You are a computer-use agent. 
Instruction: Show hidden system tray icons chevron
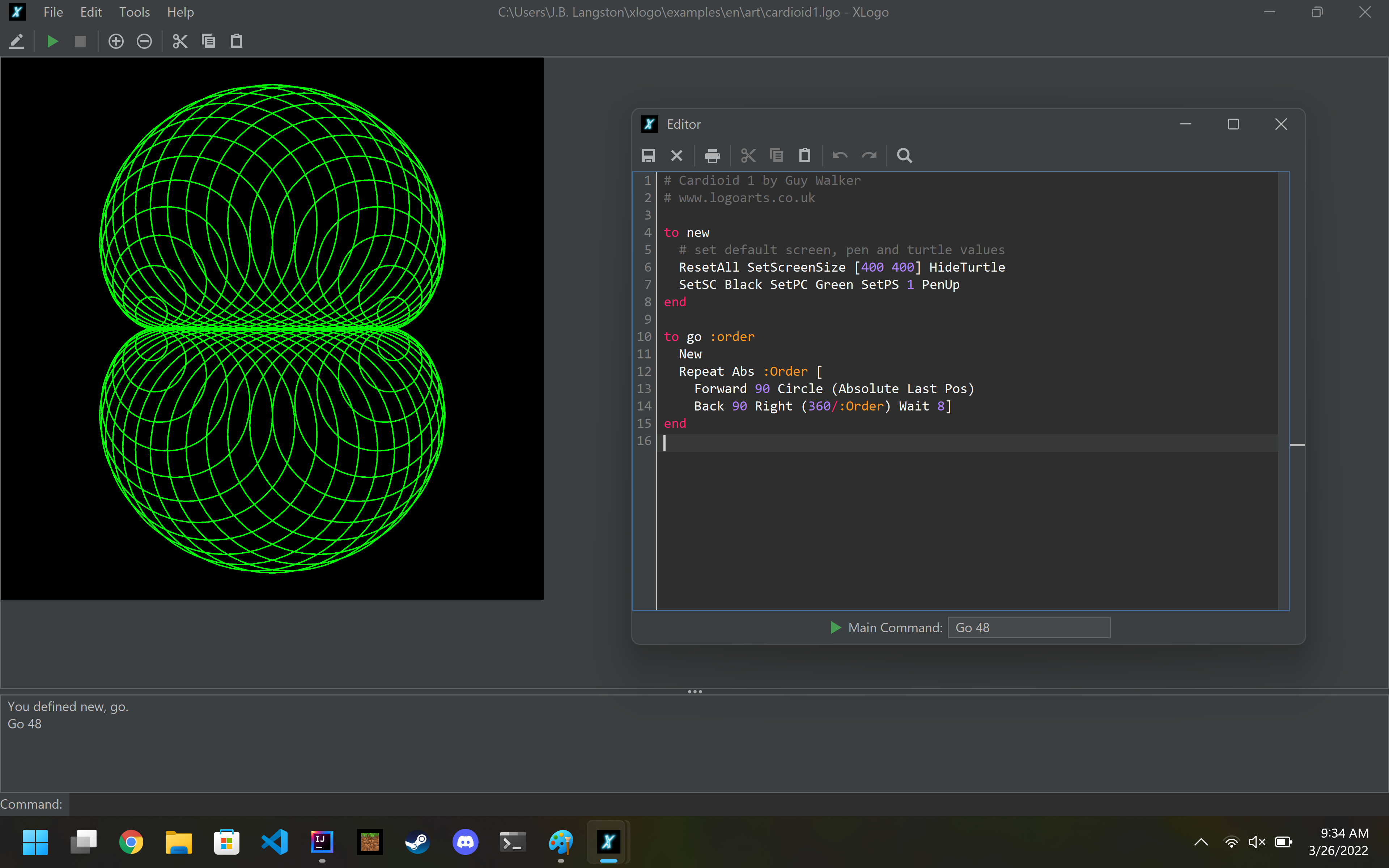click(1201, 842)
